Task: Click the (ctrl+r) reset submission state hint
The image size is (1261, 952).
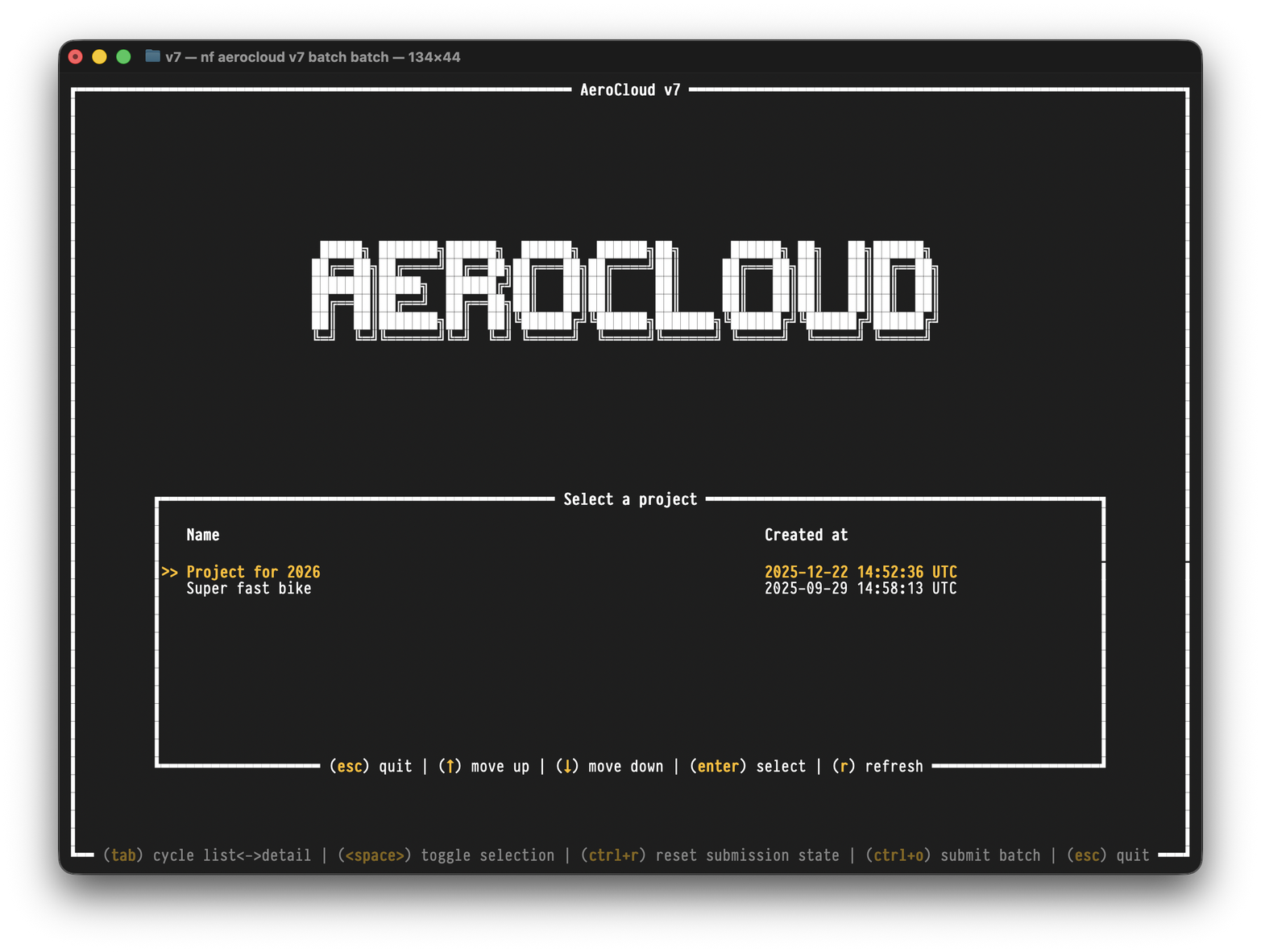Action: (709, 855)
